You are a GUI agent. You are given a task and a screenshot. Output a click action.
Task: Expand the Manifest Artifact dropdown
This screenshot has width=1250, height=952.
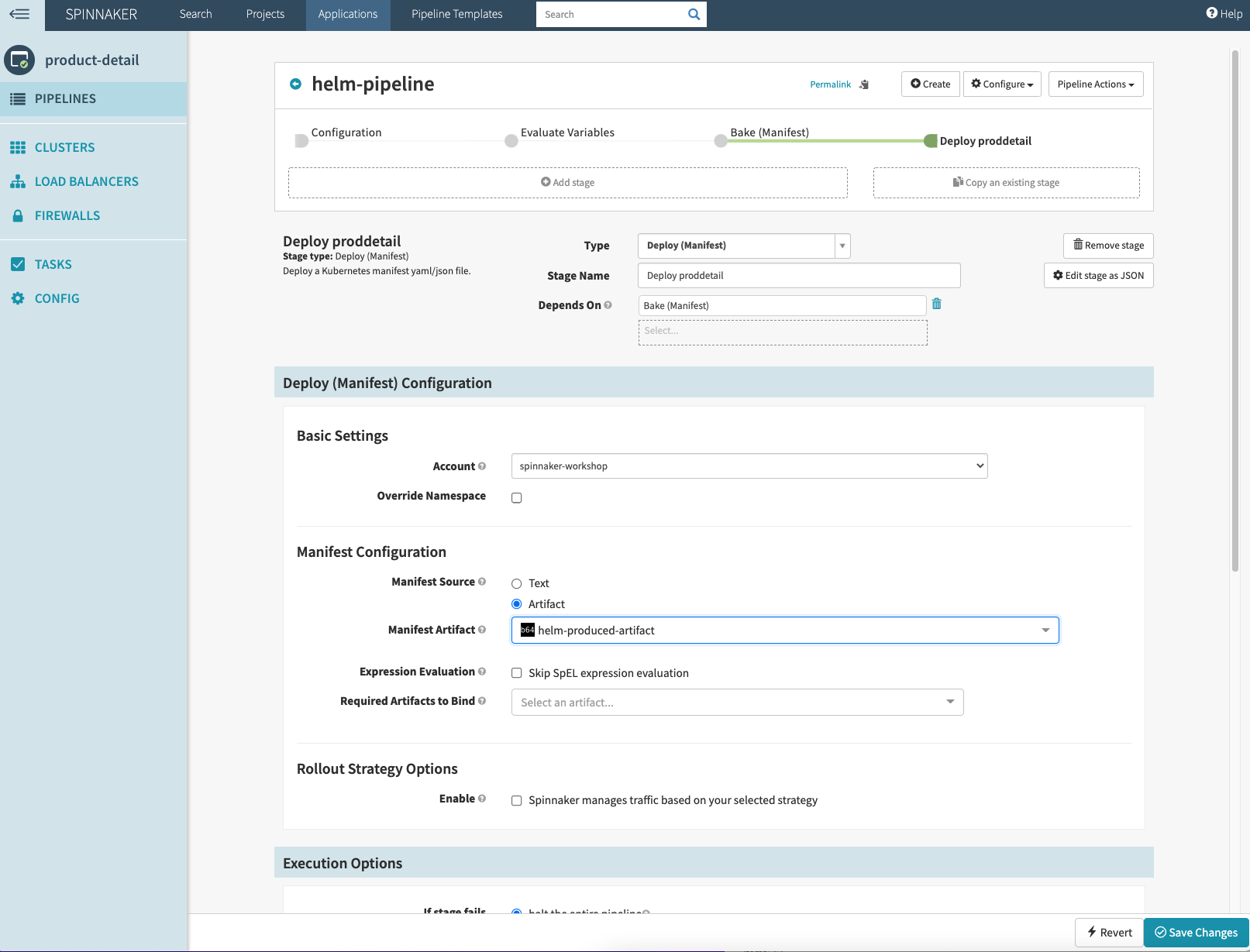point(1045,630)
